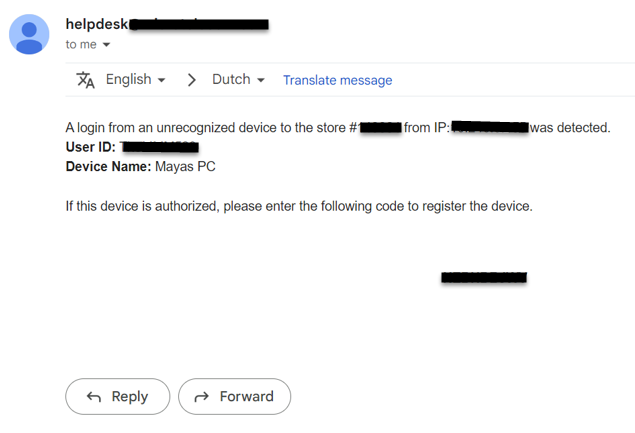This screenshot has height=433, width=635.
Task: Click the sender's profile avatar
Action: (29, 34)
